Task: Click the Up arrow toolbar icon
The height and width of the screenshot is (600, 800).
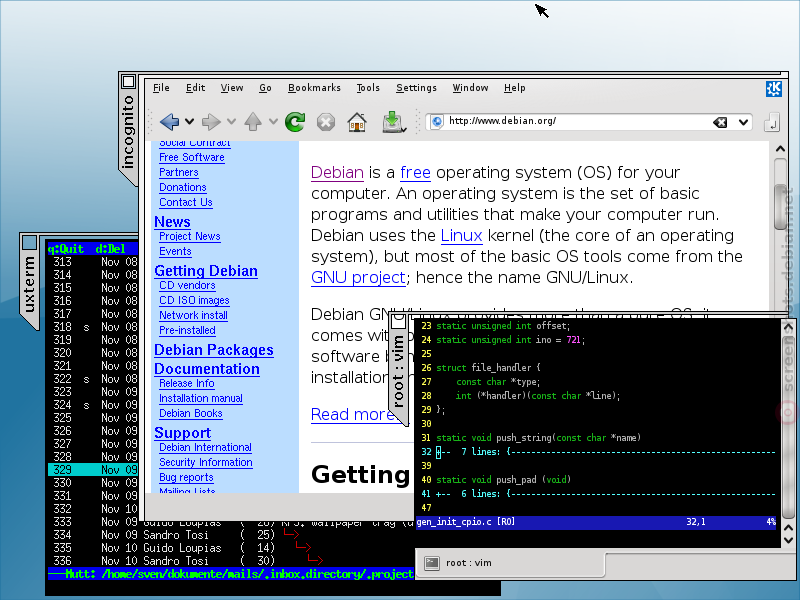Action: tap(253, 121)
